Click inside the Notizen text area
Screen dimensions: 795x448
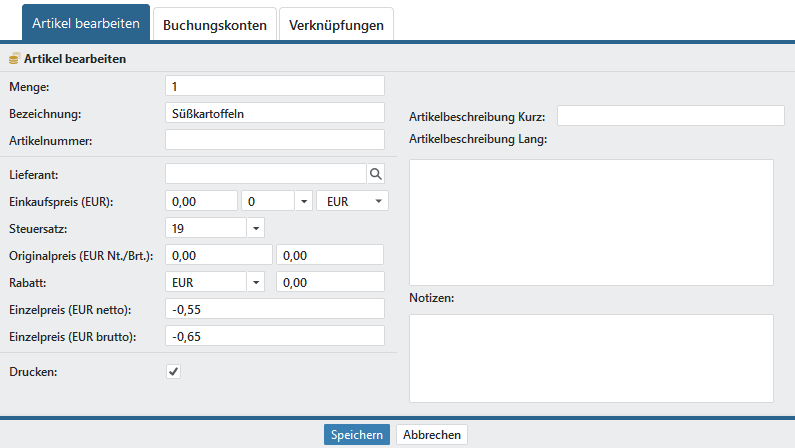coord(591,358)
